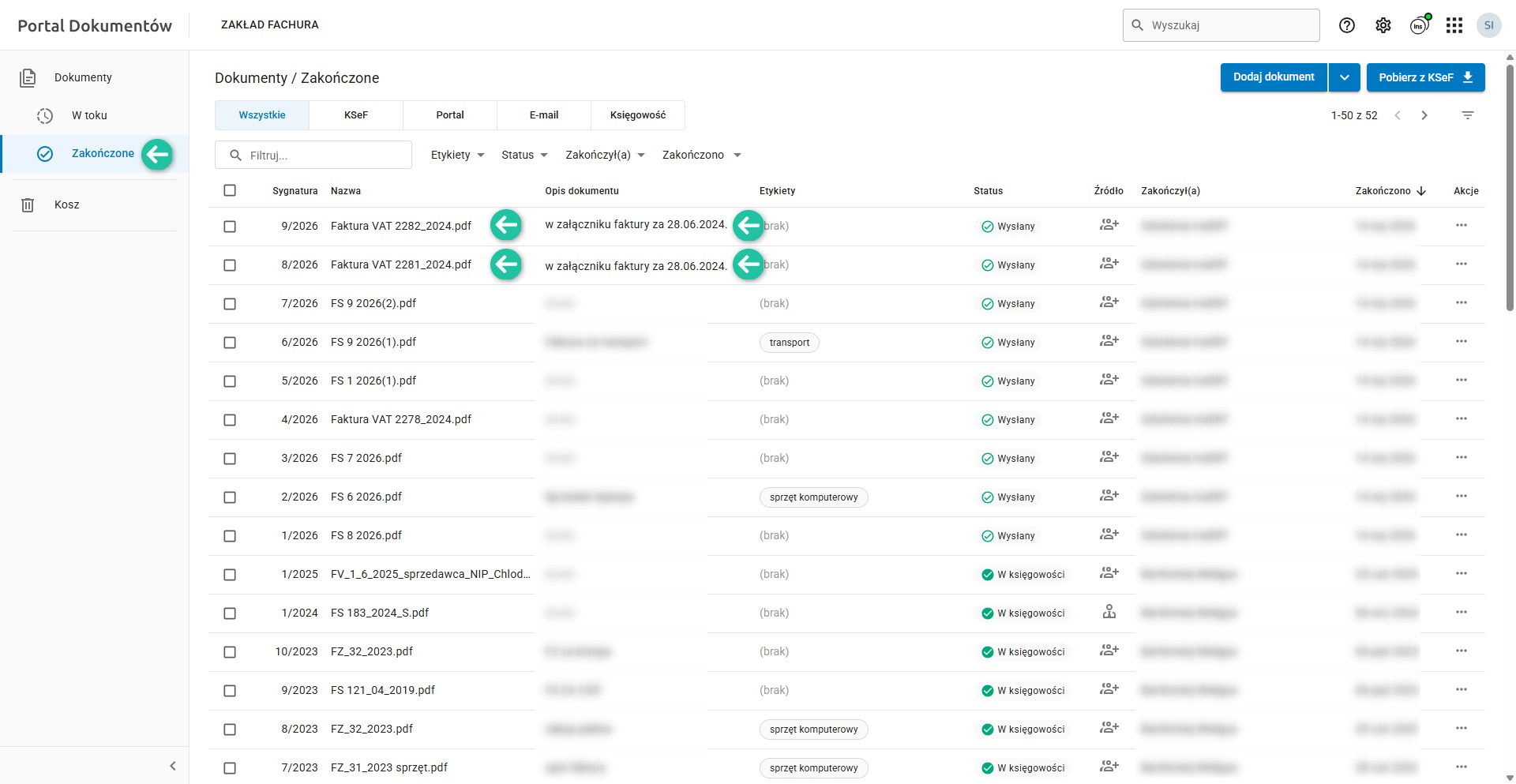Screen dimensions: 1516x784
Task: Open the apps grid launcher icon
Action: pyautogui.click(x=1454, y=25)
